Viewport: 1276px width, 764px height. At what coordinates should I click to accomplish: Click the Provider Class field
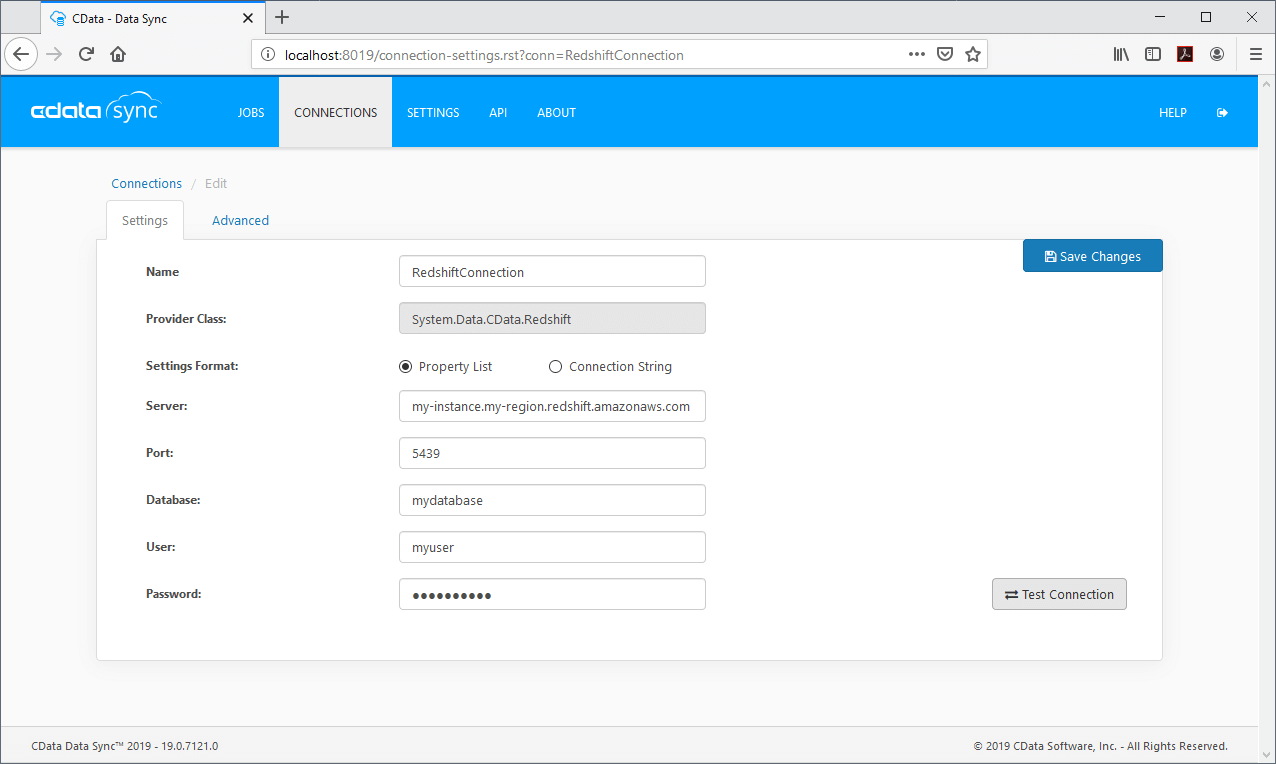[552, 319]
